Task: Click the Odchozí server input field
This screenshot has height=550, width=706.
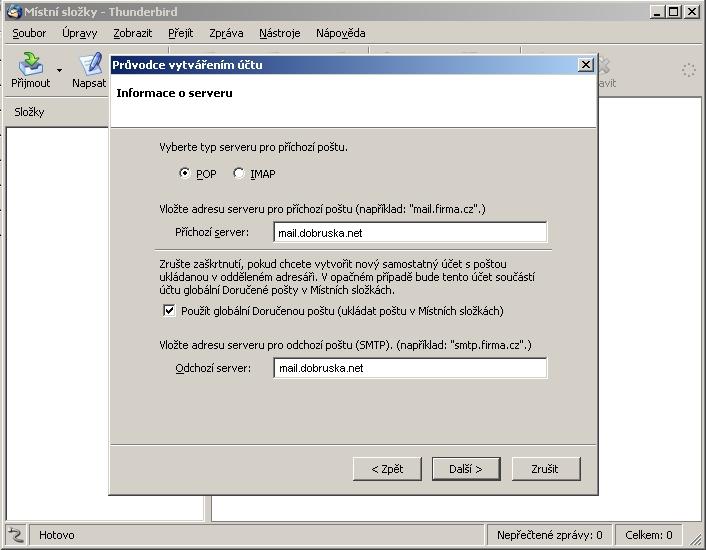Action: 410,368
